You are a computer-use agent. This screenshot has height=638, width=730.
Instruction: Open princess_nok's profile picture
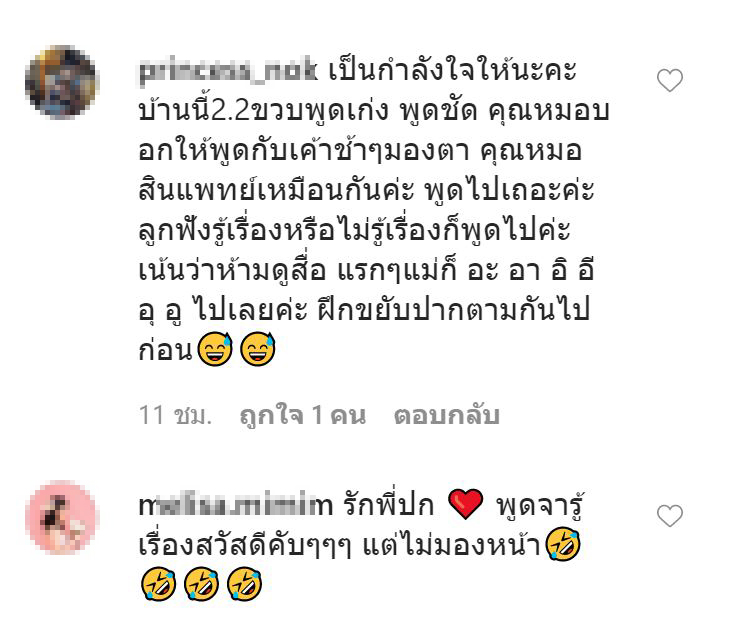pyautogui.click(x=61, y=82)
